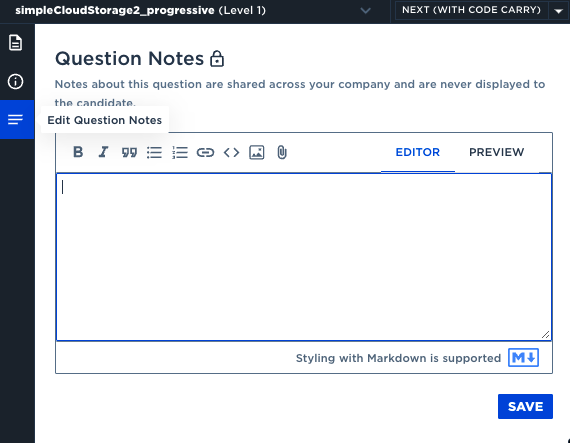Toggle bold formatting in notes toolbar
Image resolution: width=570 pixels, height=443 pixels.
tap(78, 152)
